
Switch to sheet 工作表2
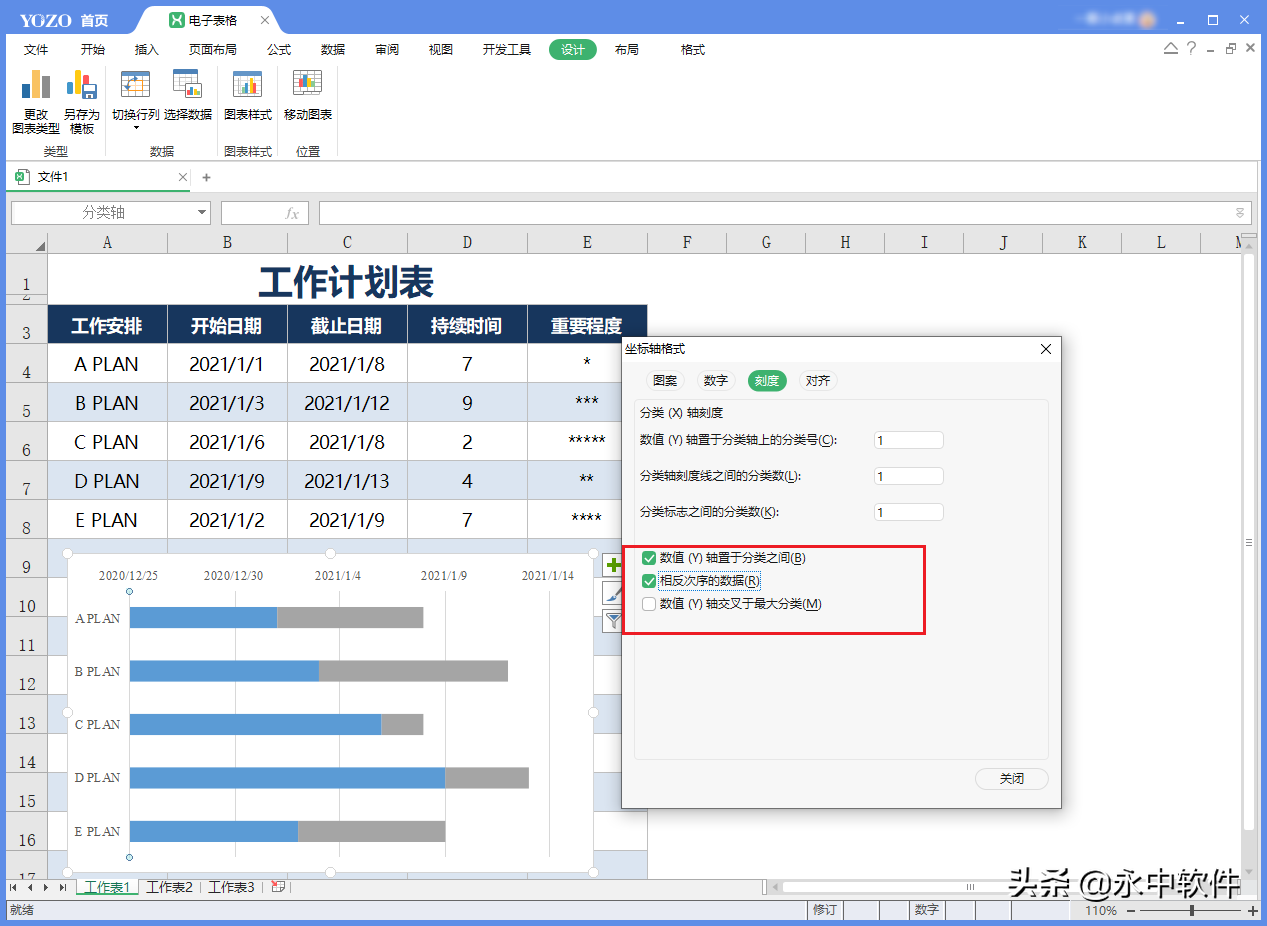169,887
